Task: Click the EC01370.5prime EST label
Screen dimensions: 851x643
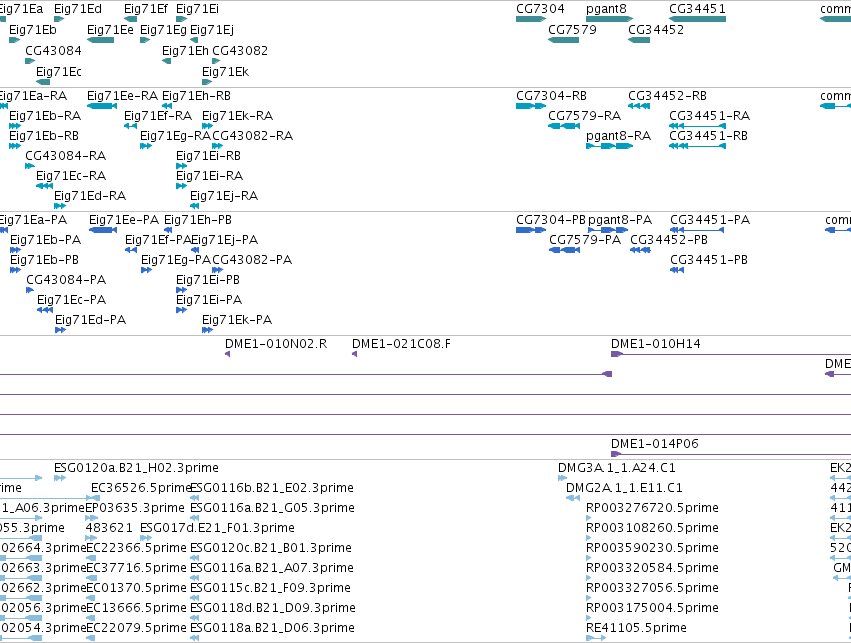Action: point(136,588)
